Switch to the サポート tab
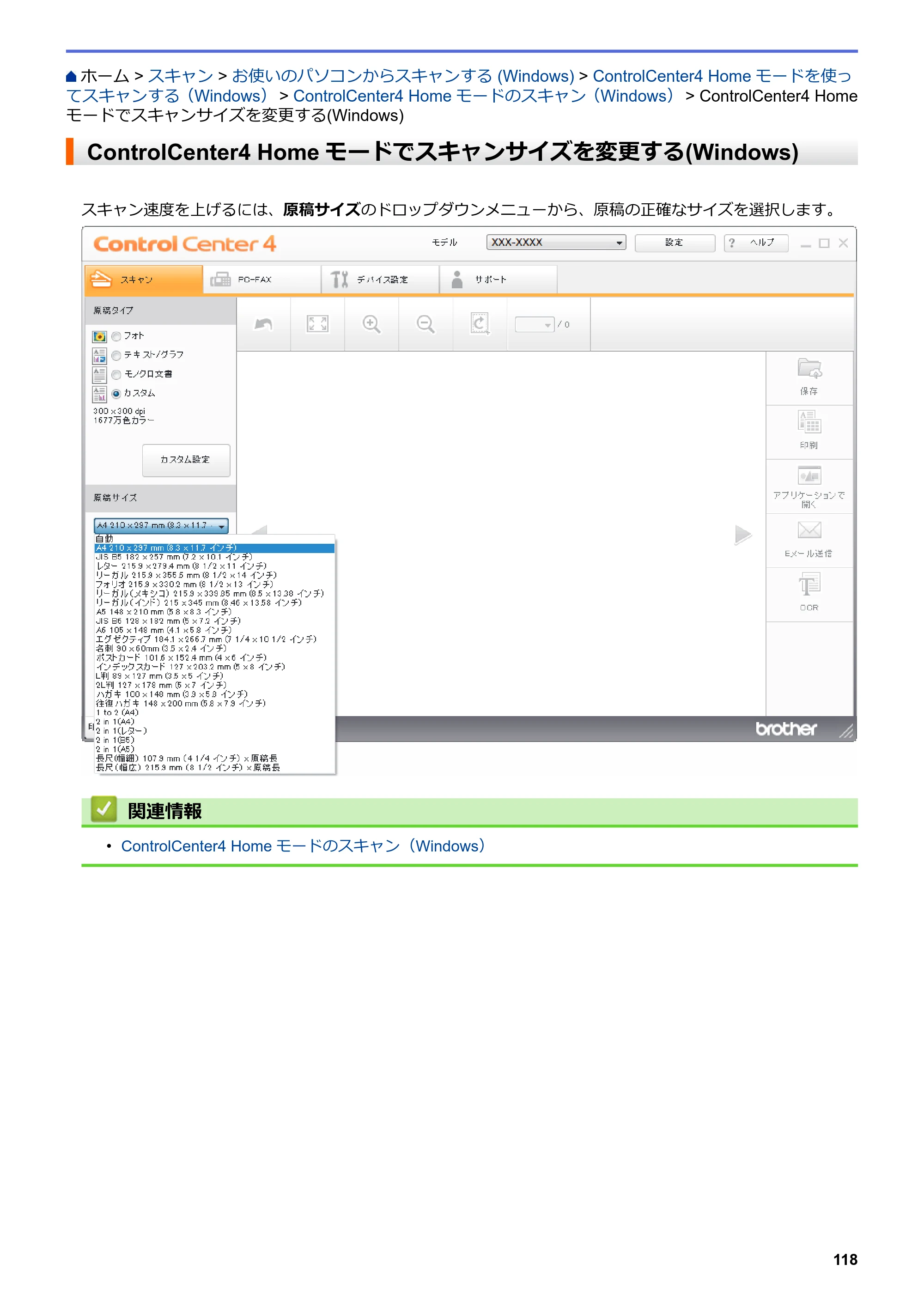The width and height of the screenshot is (924, 1307). [x=498, y=280]
